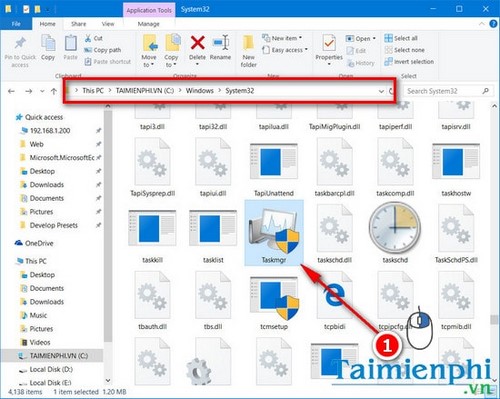Click the Open ribbon dropdown
The height and width of the screenshot is (399, 500).
(x=361, y=39)
